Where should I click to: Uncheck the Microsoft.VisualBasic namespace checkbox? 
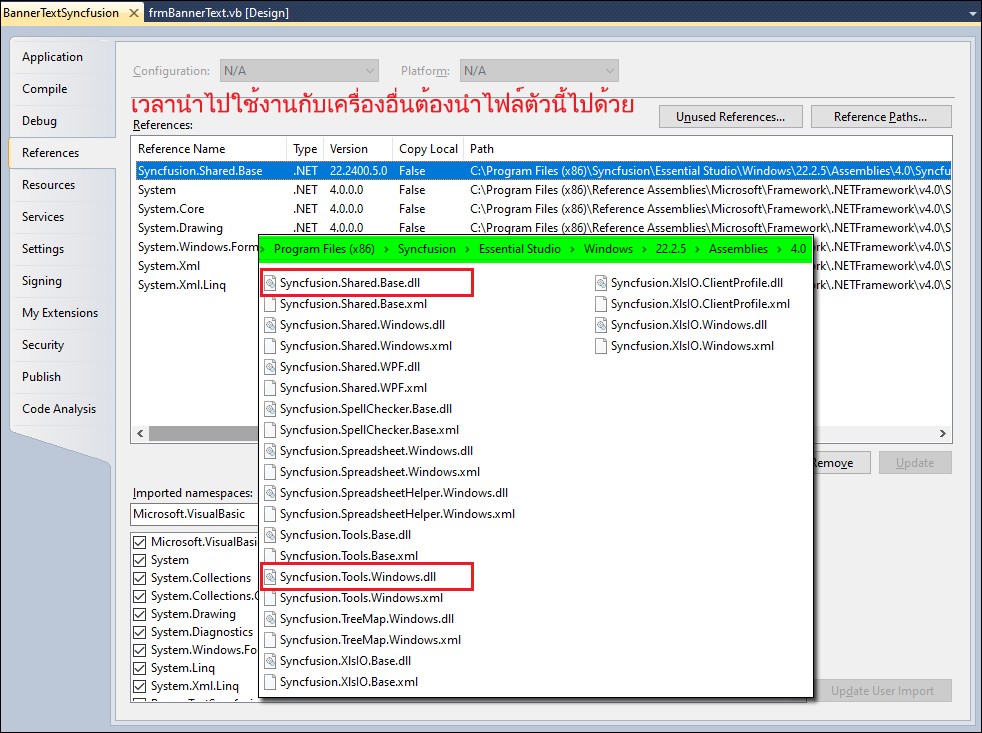click(139, 542)
